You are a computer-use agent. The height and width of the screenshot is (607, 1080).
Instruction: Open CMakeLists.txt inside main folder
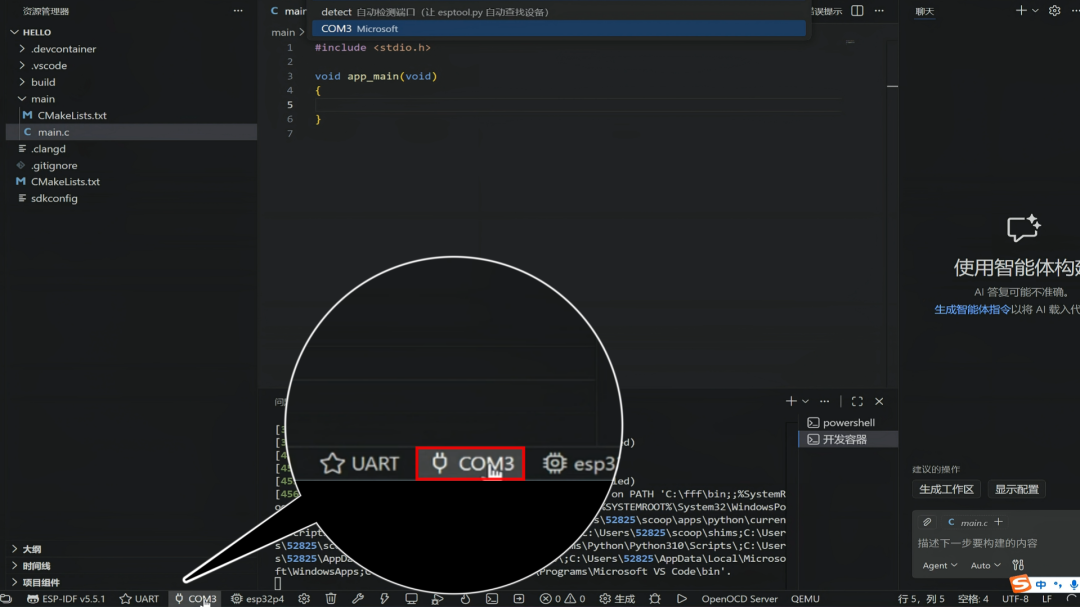click(72, 115)
